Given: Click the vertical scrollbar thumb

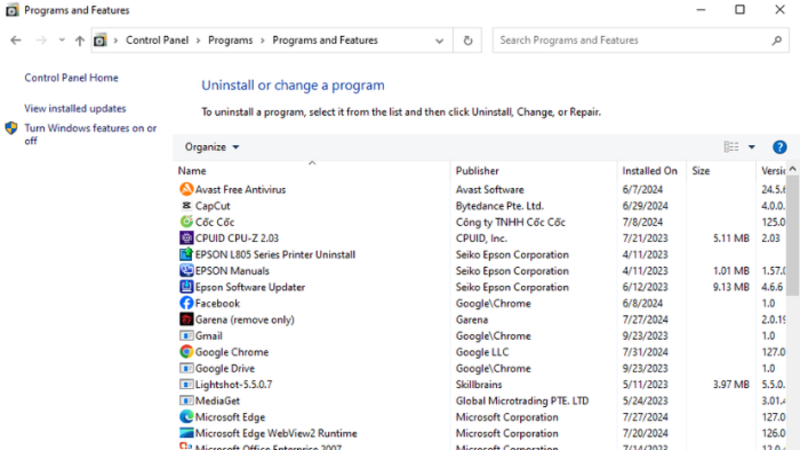Looking at the screenshot, I should (792, 235).
